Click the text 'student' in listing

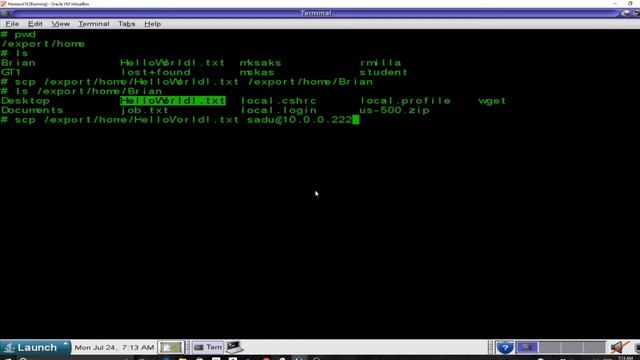click(383, 72)
